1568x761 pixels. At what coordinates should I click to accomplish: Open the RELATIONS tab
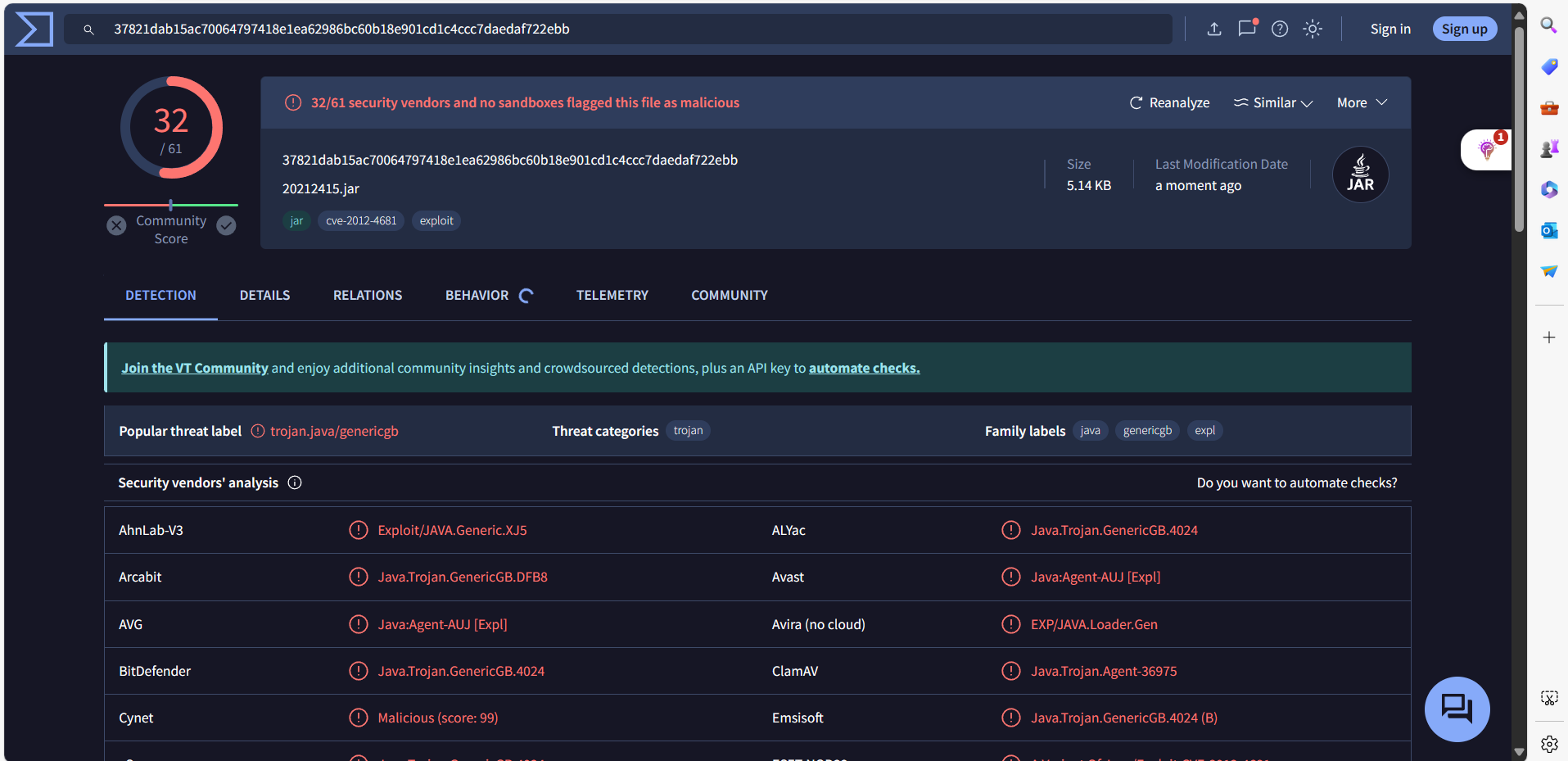tap(368, 296)
